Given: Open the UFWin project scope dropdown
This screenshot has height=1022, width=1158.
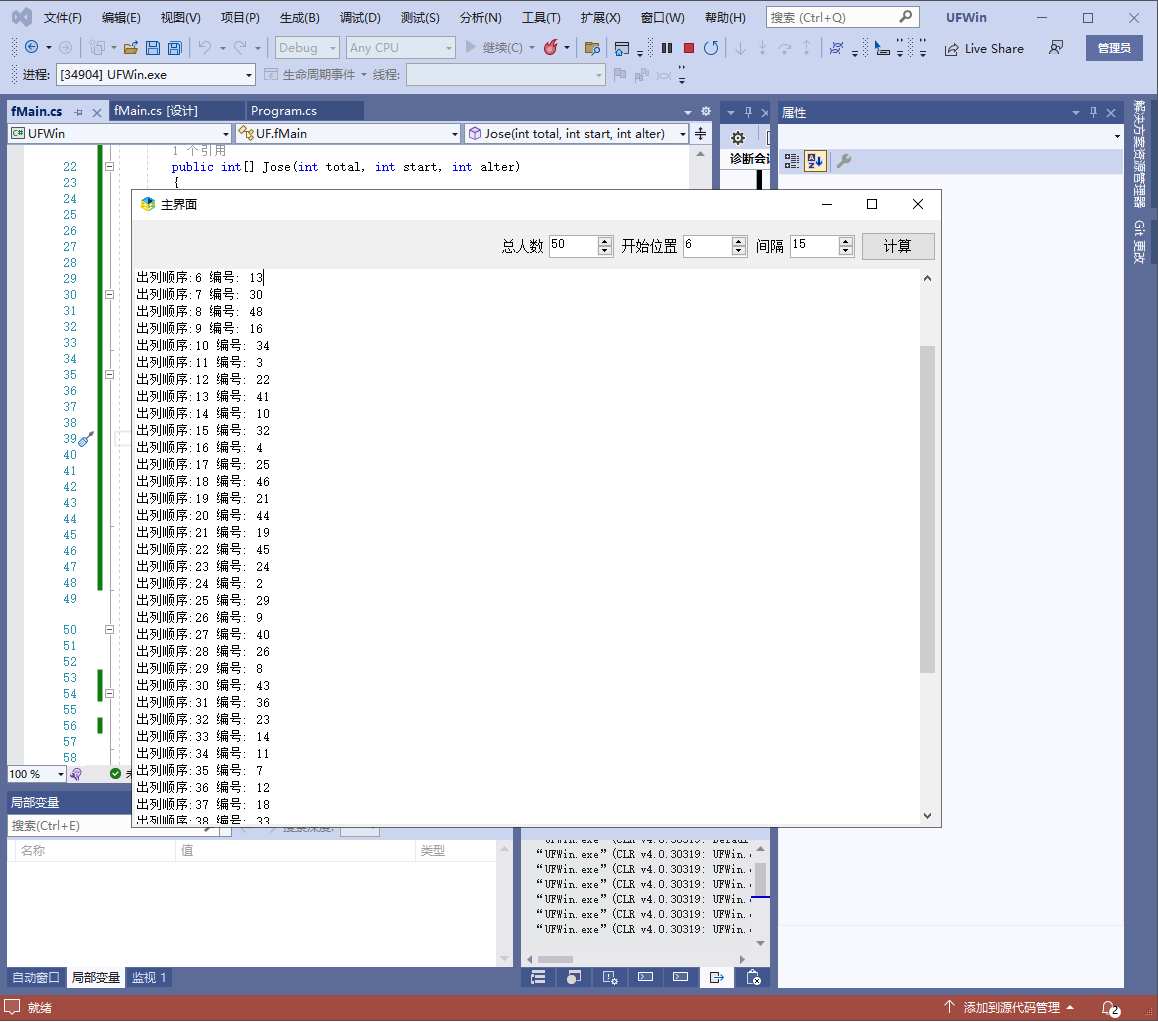Looking at the screenshot, I should pyautogui.click(x=120, y=134).
